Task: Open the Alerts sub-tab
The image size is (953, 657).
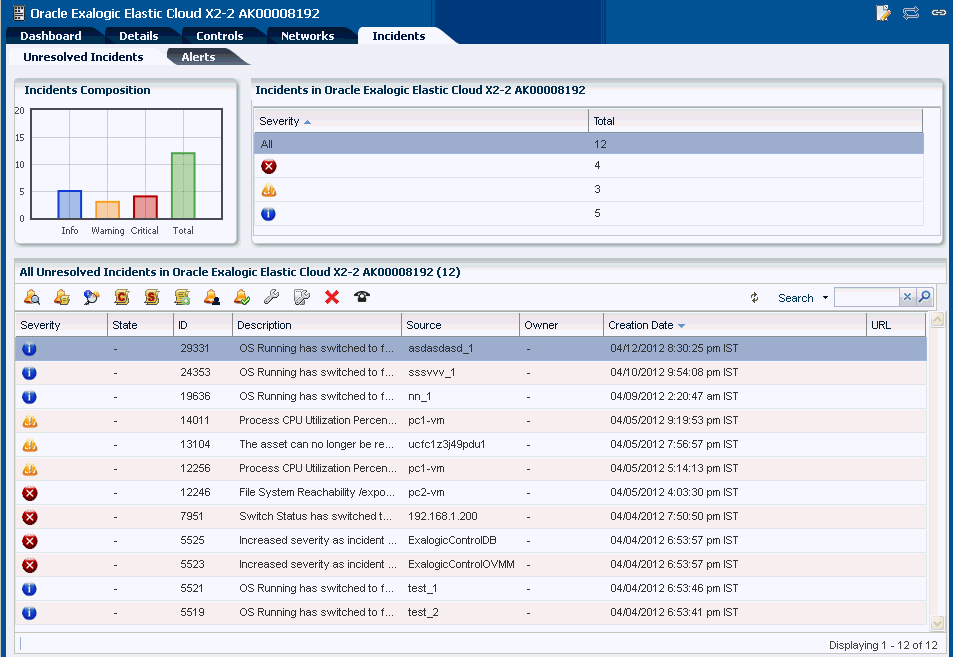Action: coord(198,57)
